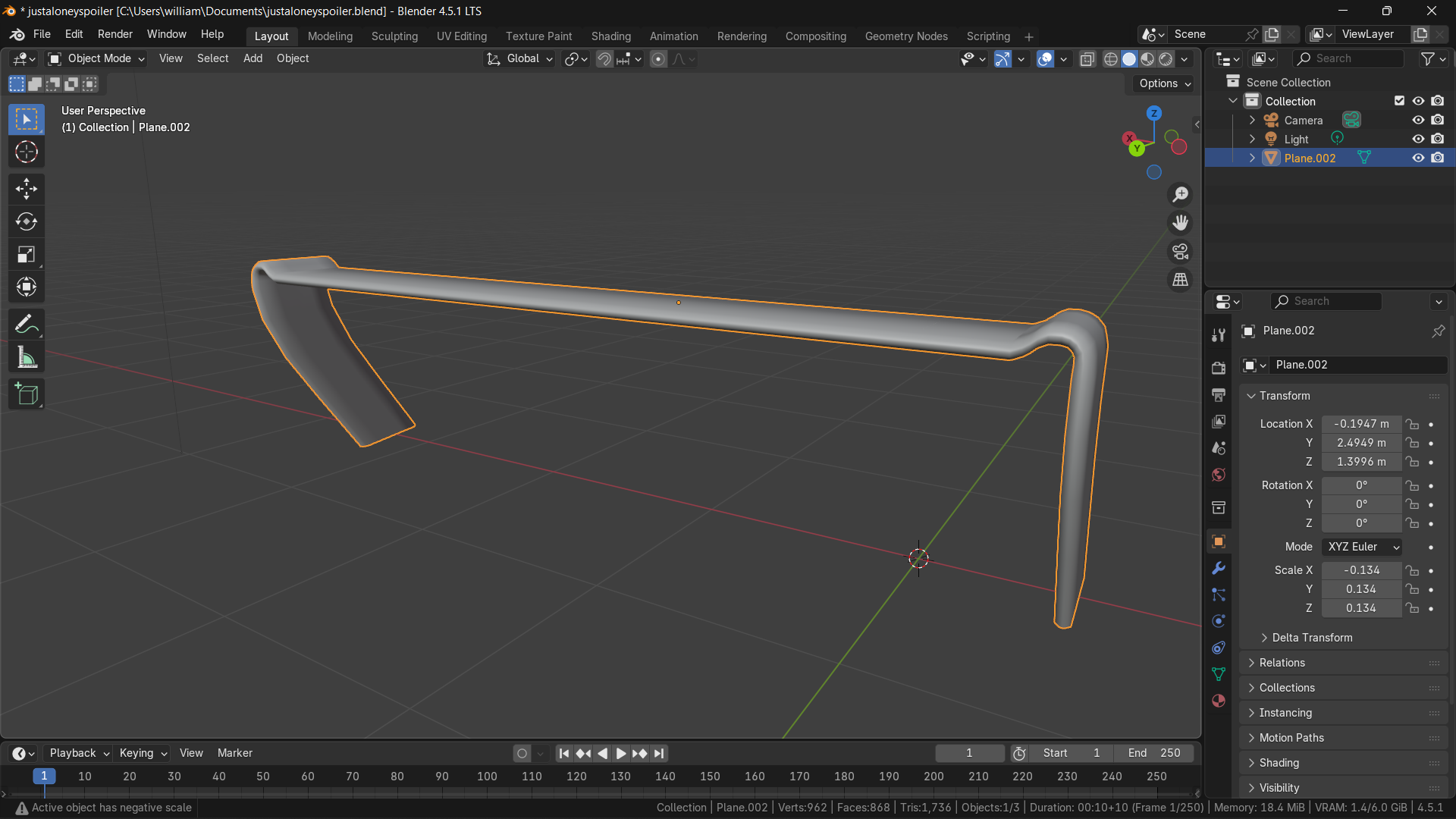Image resolution: width=1456 pixels, height=819 pixels.
Task: Hide Plane.002 in viewport via eye icon
Action: (1418, 158)
